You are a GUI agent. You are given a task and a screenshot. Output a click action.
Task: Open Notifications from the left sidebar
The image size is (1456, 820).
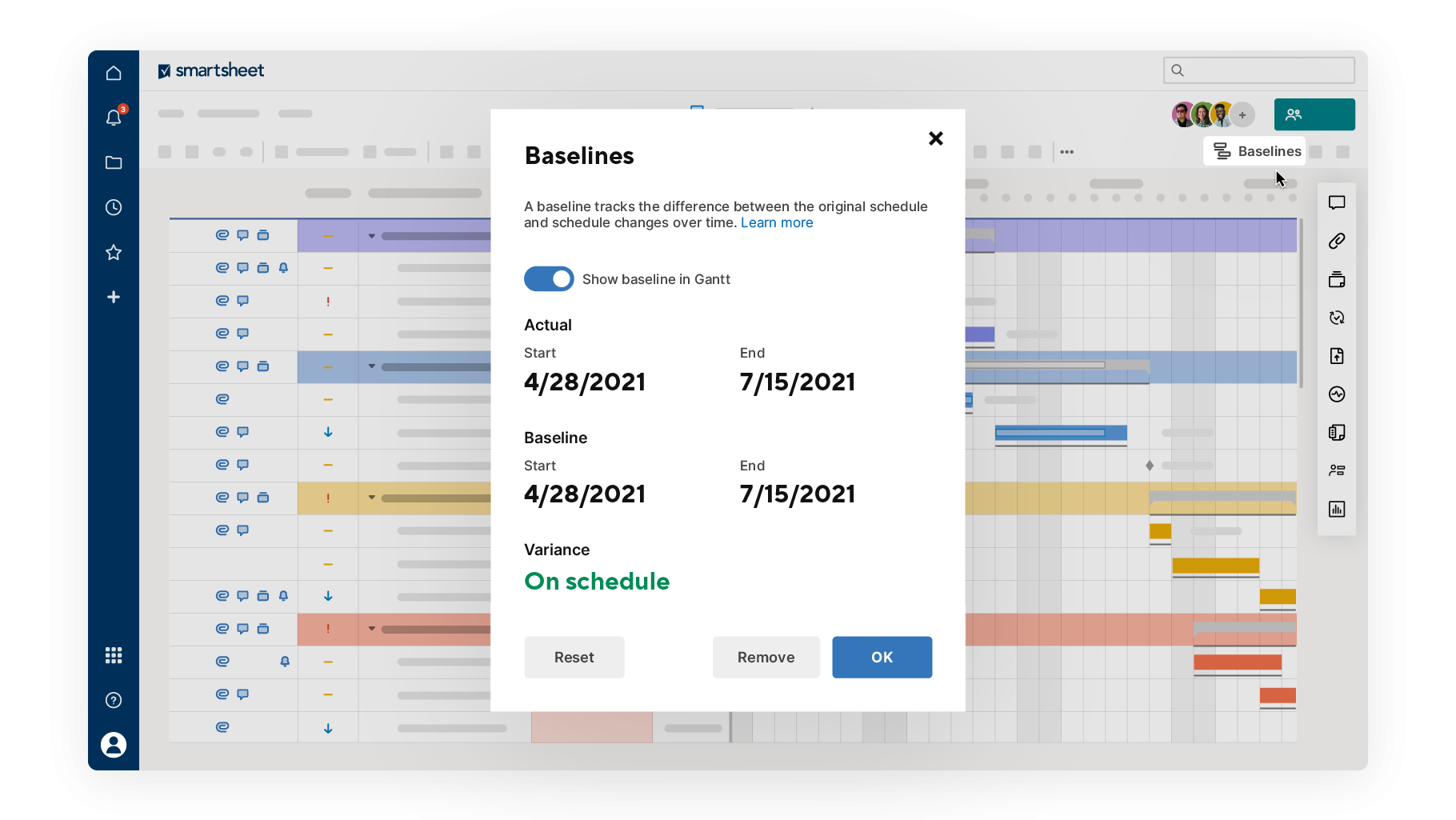pyautogui.click(x=114, y=117)
